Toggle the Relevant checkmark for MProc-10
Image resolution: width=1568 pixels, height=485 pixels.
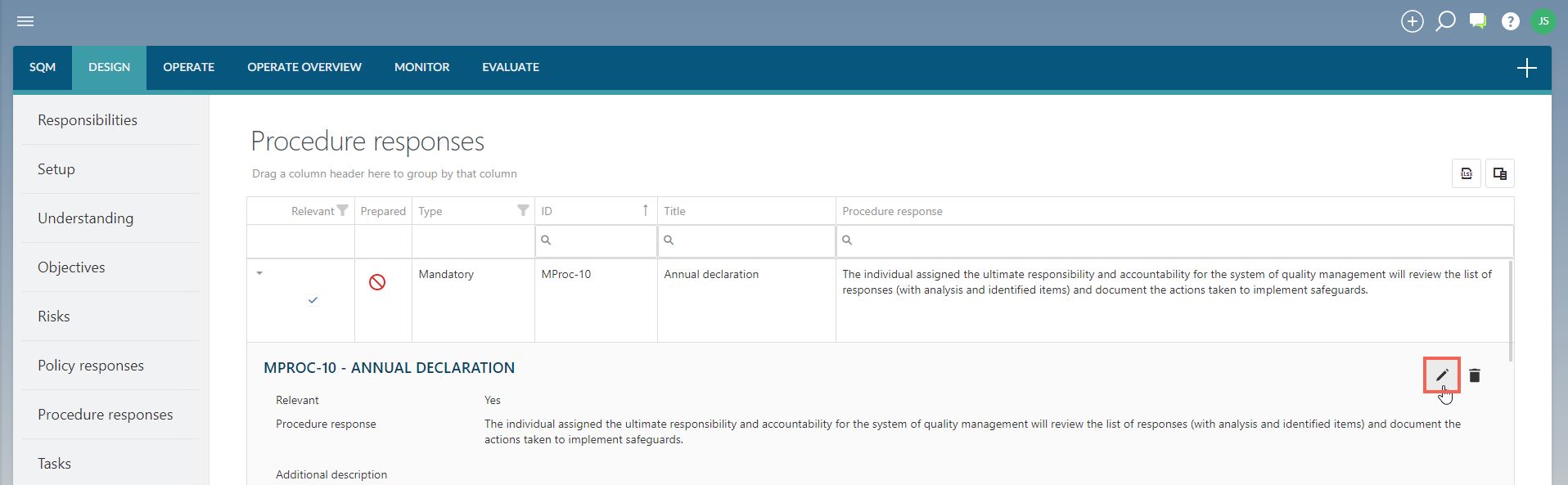coord(313,300)
